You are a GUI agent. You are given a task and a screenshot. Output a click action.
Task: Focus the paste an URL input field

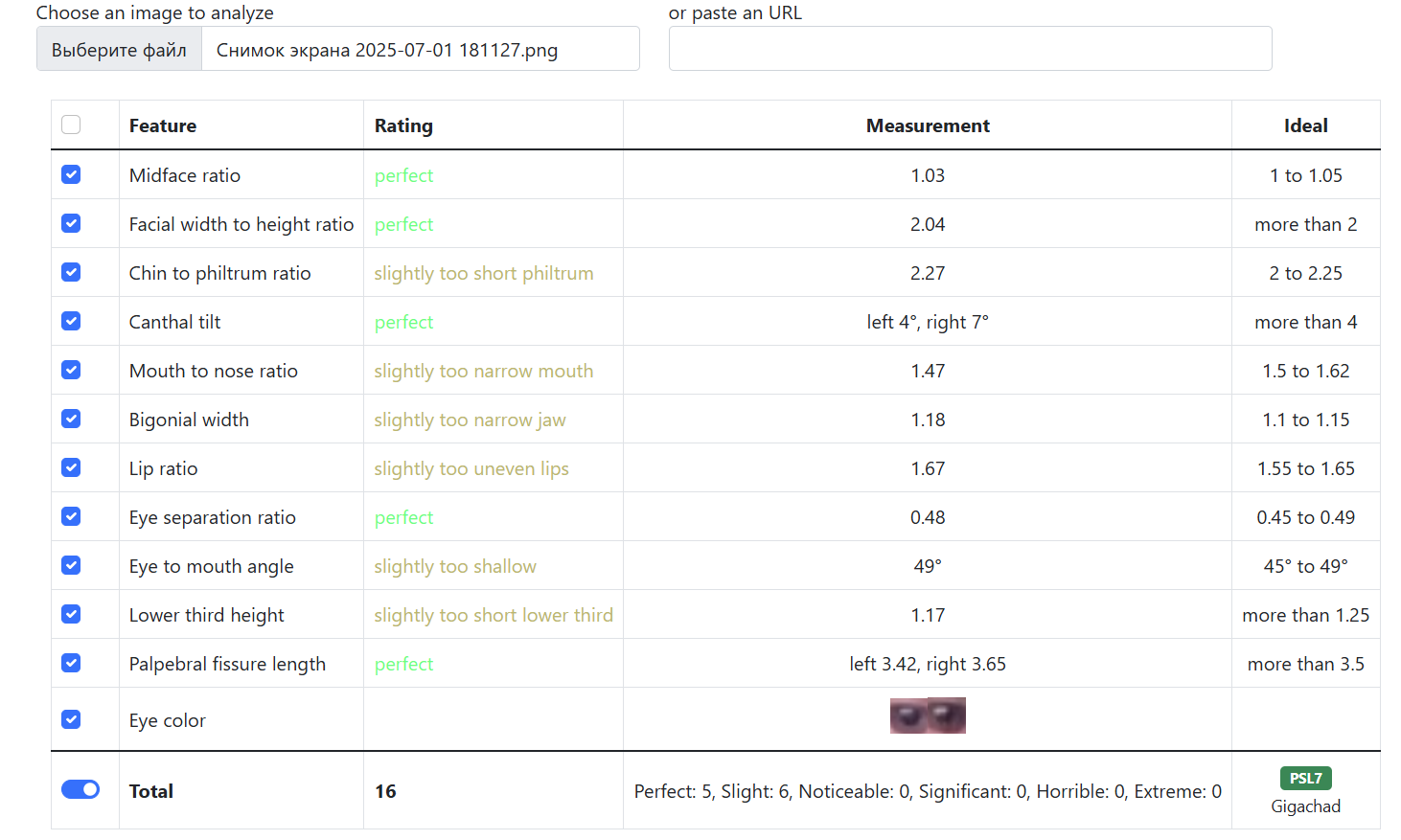click(970, 49)
